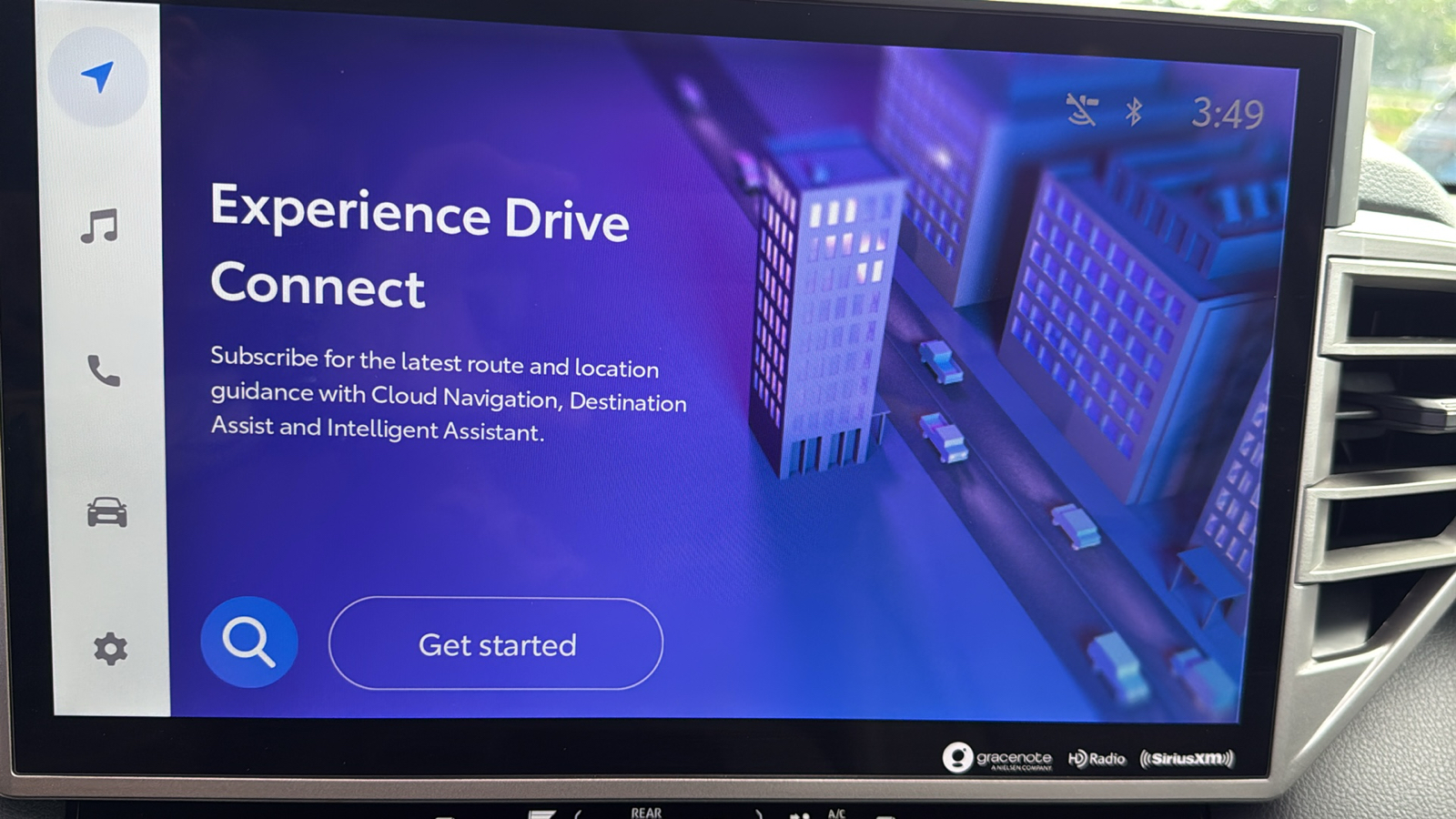The height and width of the screenshot is (819, 1456).
Task: Tap the REAR climate label
Action: coord(646,813)
